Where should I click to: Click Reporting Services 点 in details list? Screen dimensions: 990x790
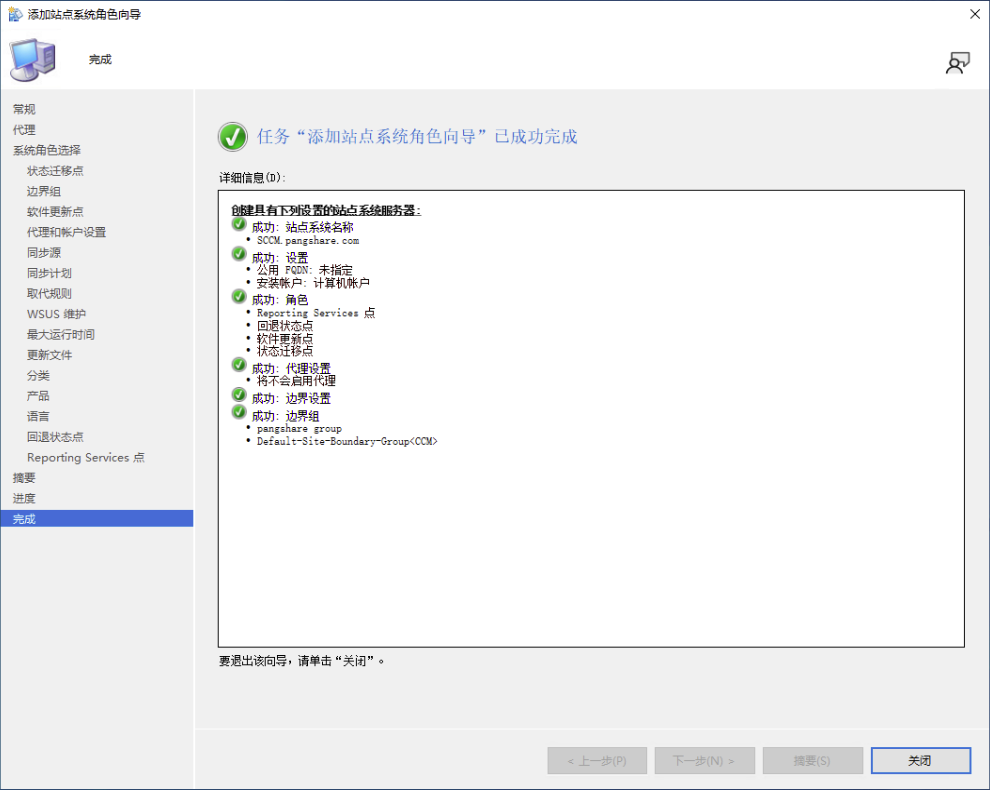point(316,313)
